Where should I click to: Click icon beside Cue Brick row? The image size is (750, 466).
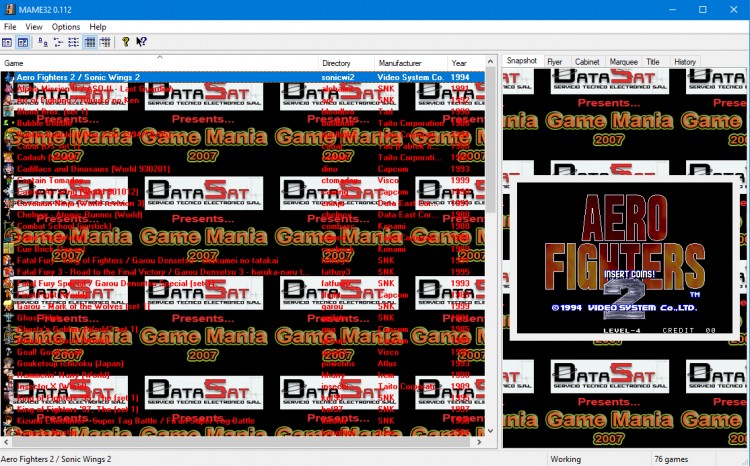pyautogui.click(x=9, y=249)
